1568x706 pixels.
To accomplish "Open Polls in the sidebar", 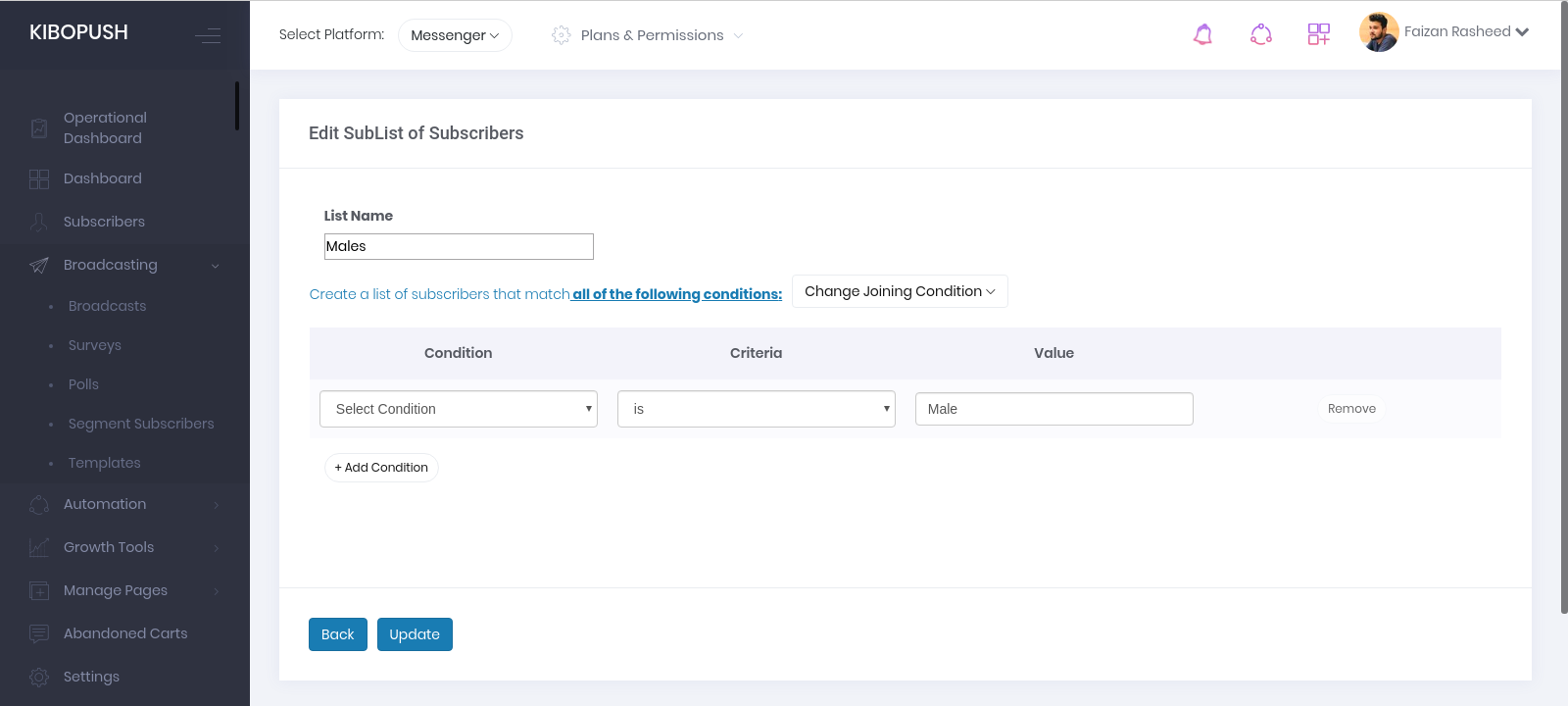I will pos(83,384).
